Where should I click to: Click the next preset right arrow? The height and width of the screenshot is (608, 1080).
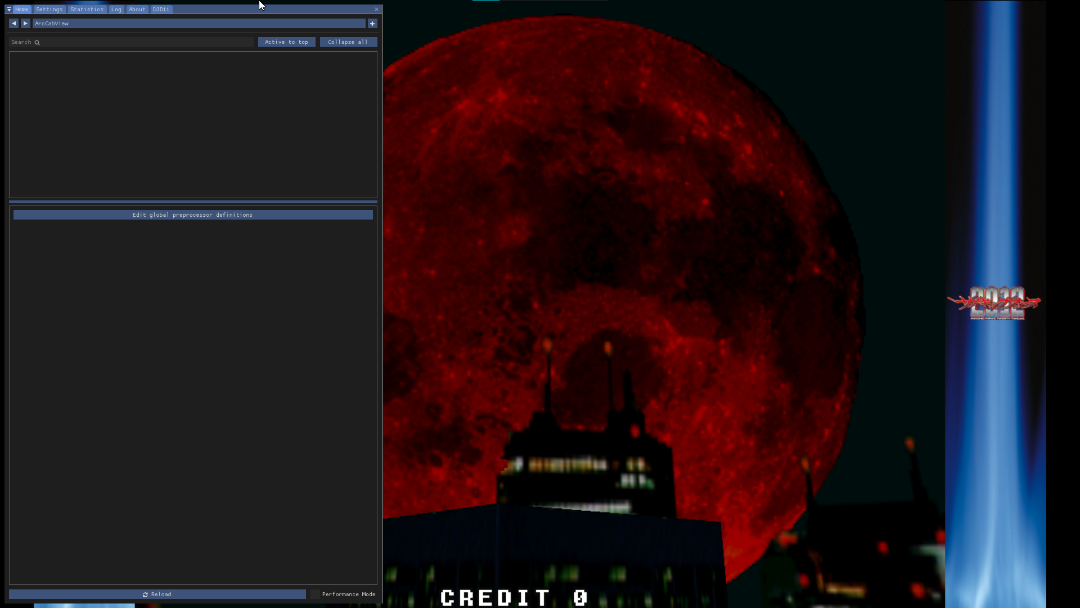25,23
